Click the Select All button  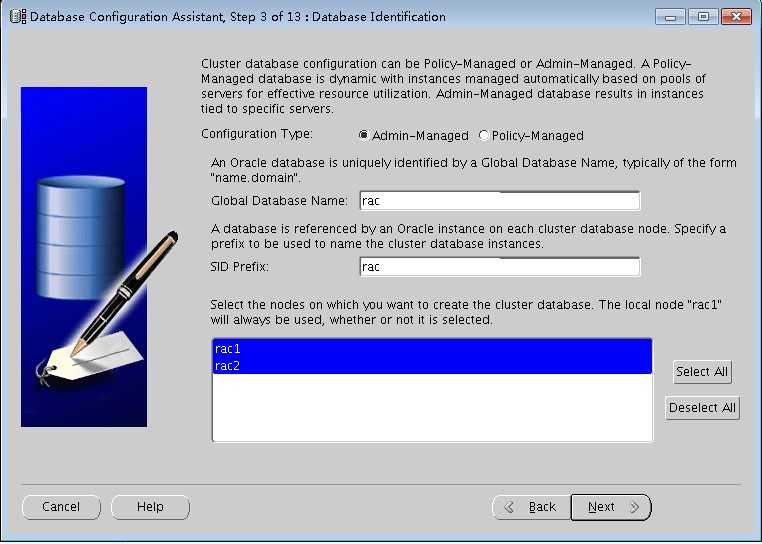(x=702, y=372)
